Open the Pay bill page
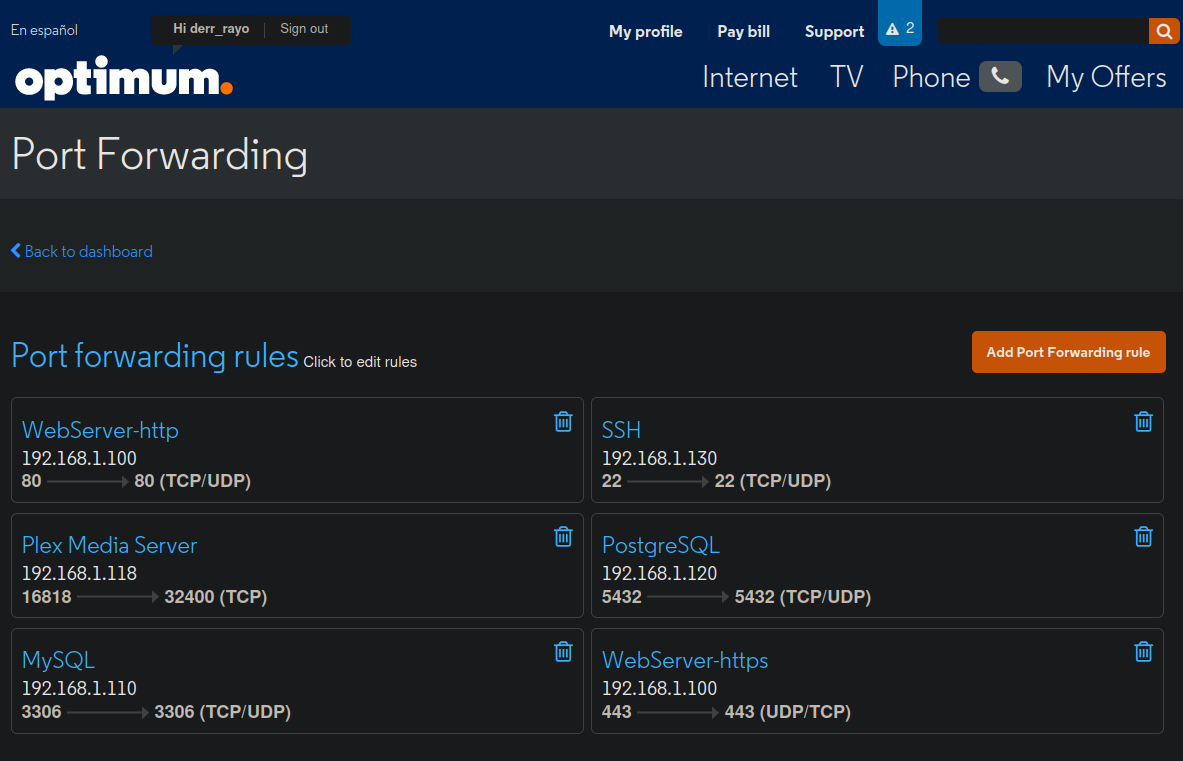This screenshot has width=1183, height=761. 743,32
